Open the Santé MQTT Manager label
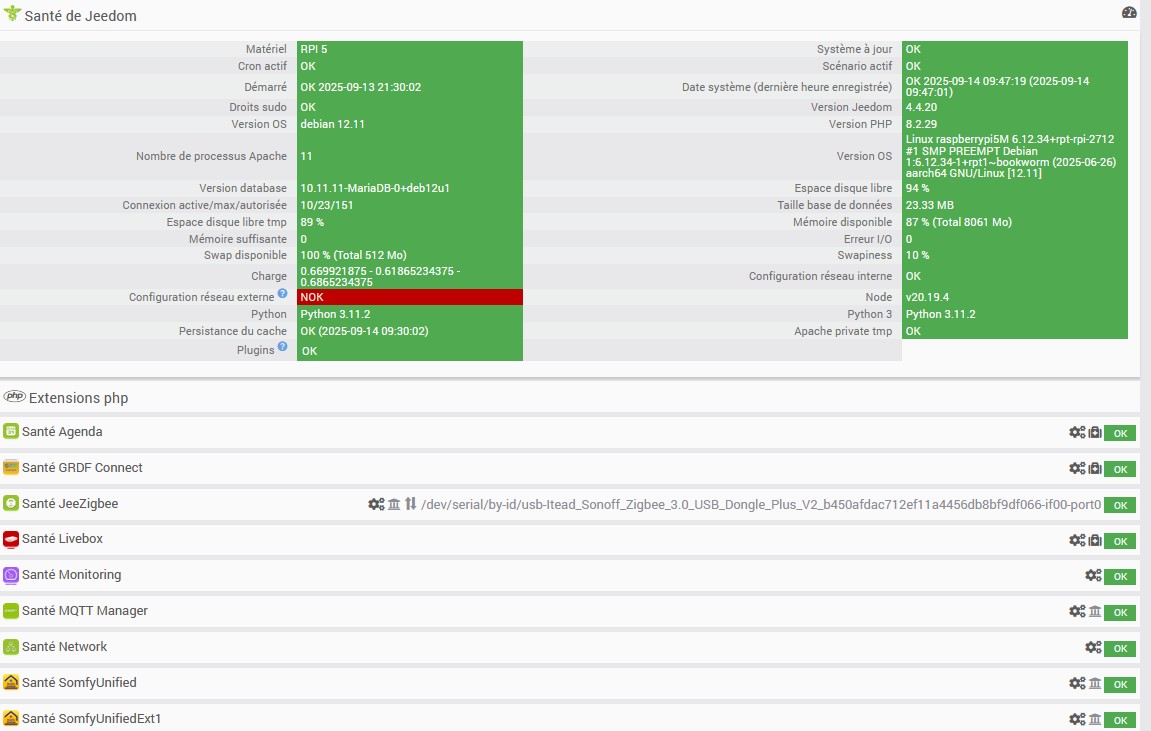1151x731 pixels. 85,611
